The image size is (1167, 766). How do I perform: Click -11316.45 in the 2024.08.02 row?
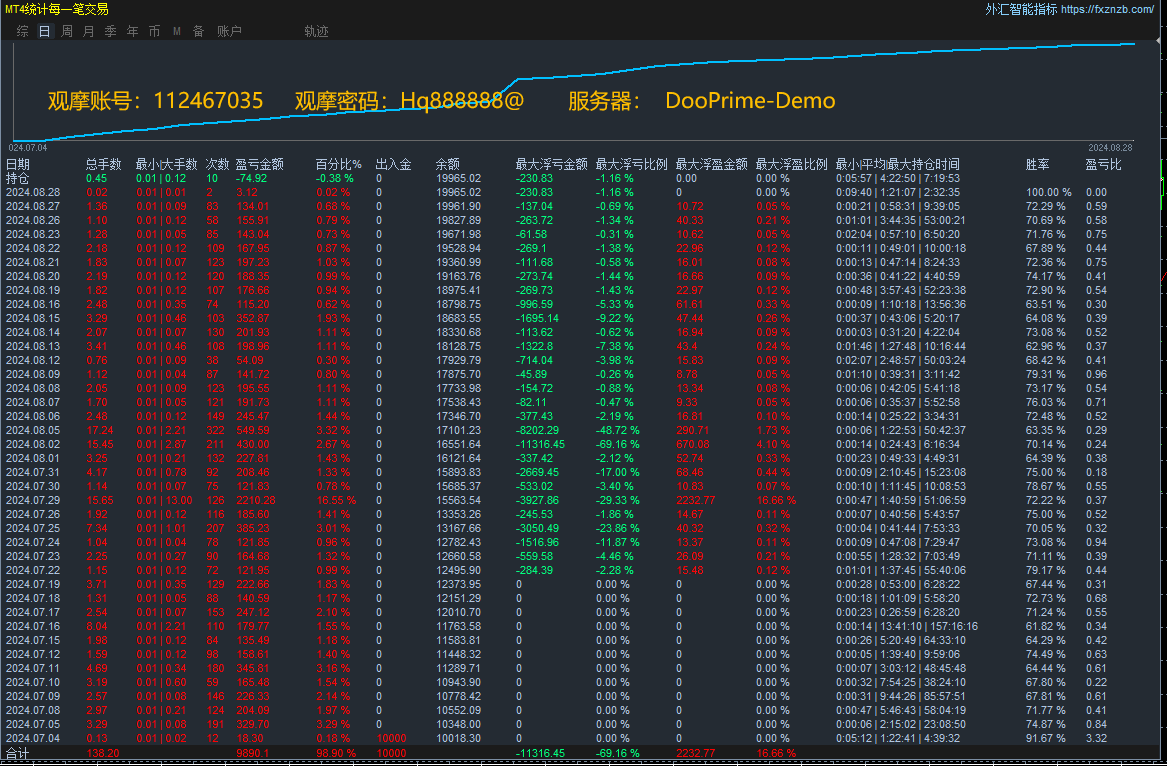coord(540,444)
